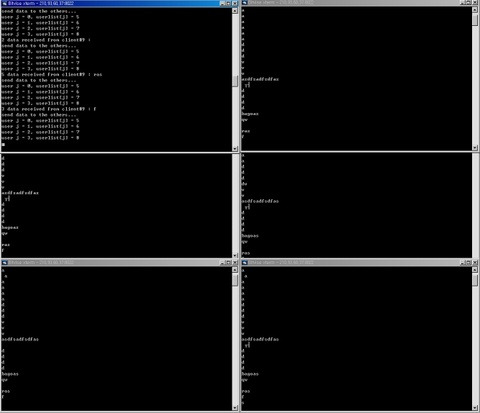Click the scrollbar thumb of the bottom-right terminal

click(475, 280)
